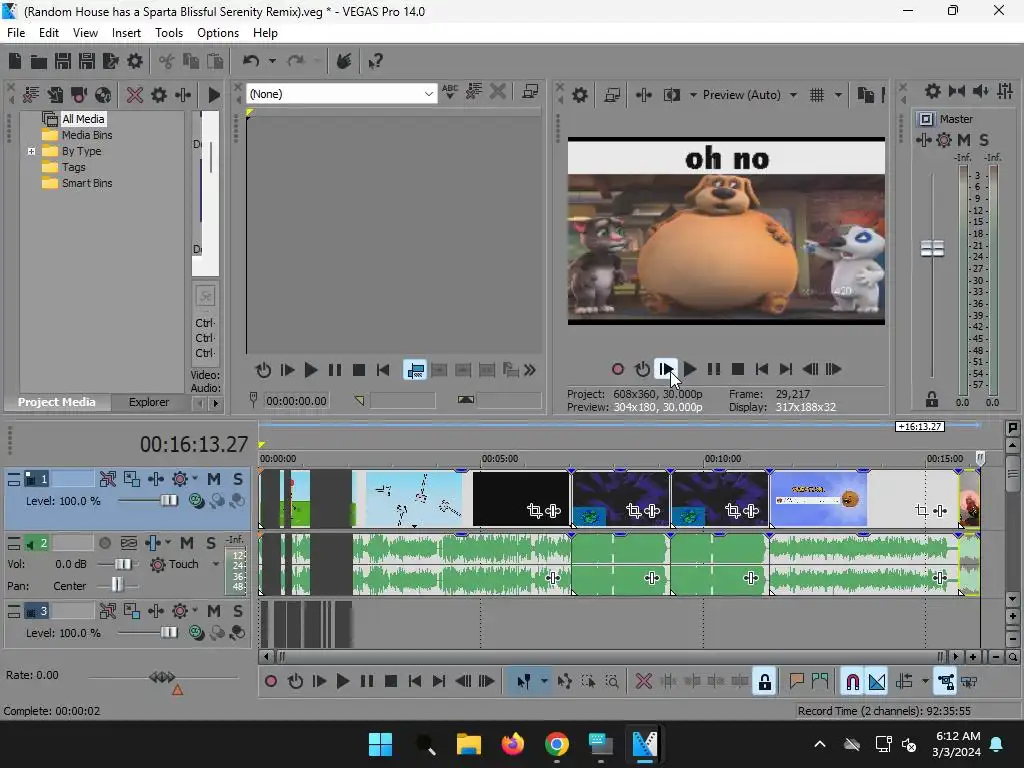
Task: Delete selection with bottom toolbar red X
Action: 643,682
